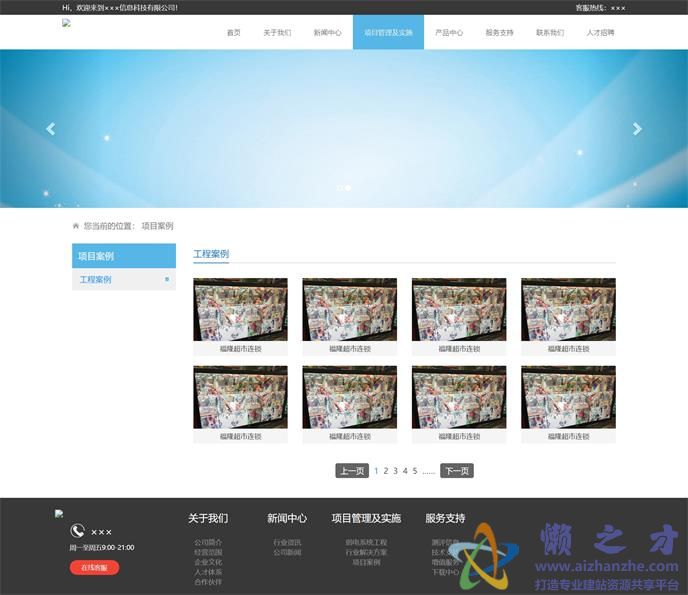Open the 关于我们 navigation menu
The image size is (688, 595).
point(277,33)
